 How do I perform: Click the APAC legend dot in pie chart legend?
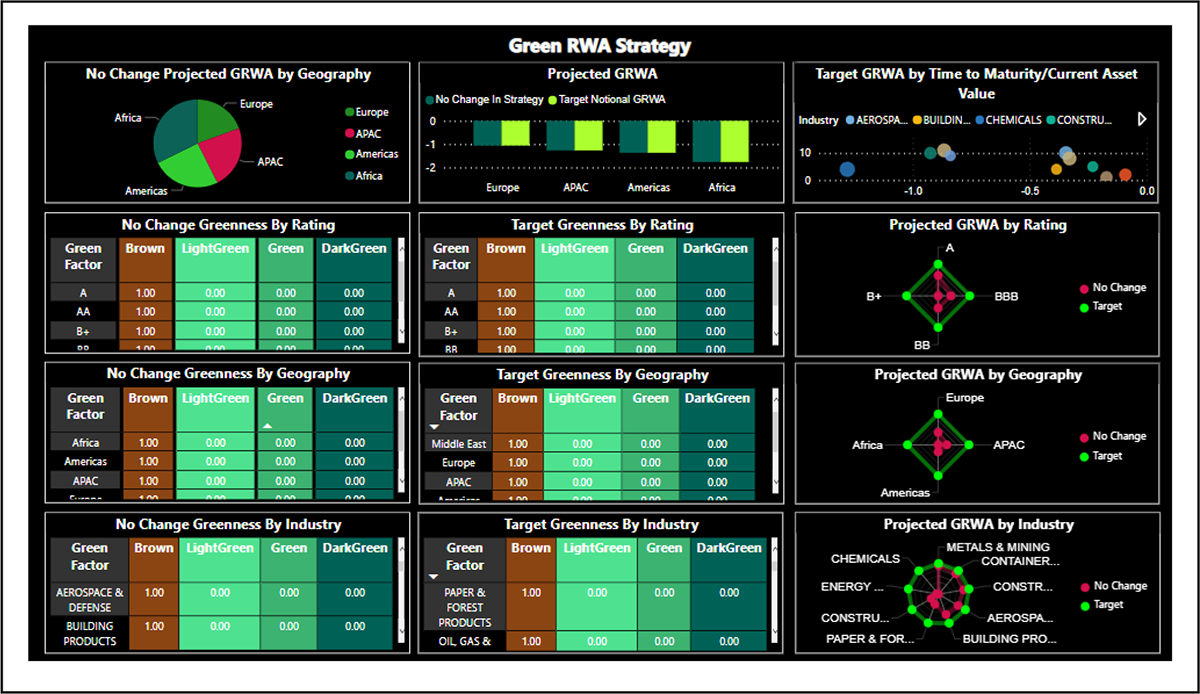coord(349,134)
